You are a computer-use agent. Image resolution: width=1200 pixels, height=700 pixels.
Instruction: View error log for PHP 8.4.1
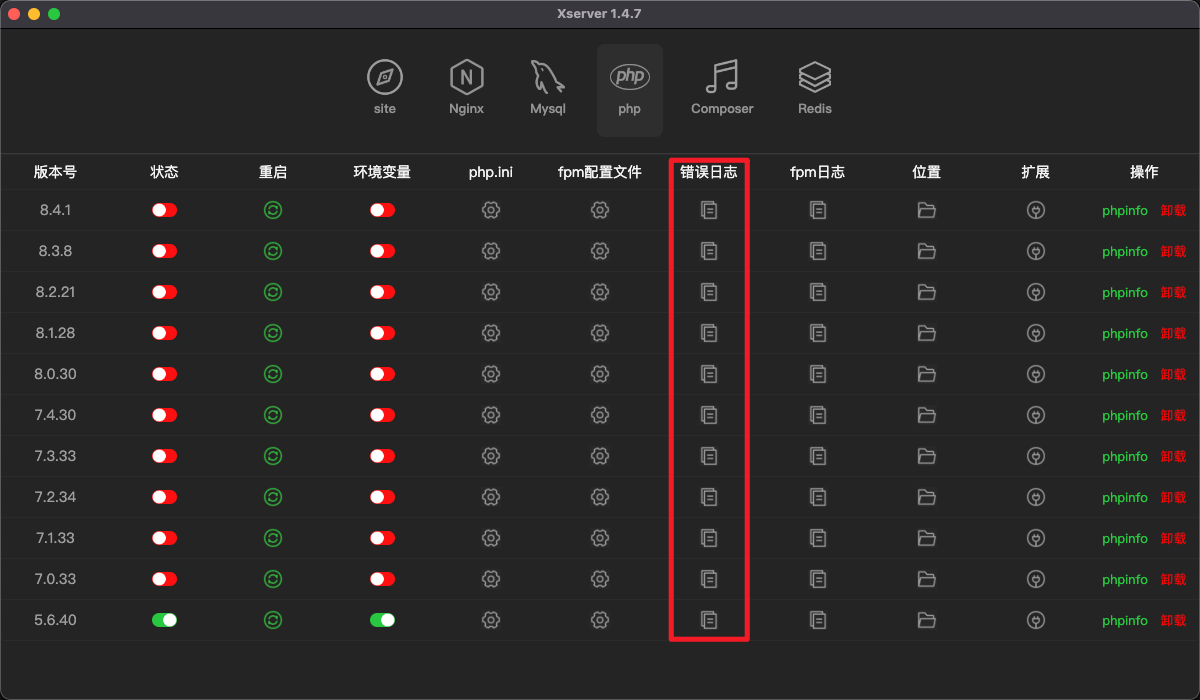coord(709,210)
